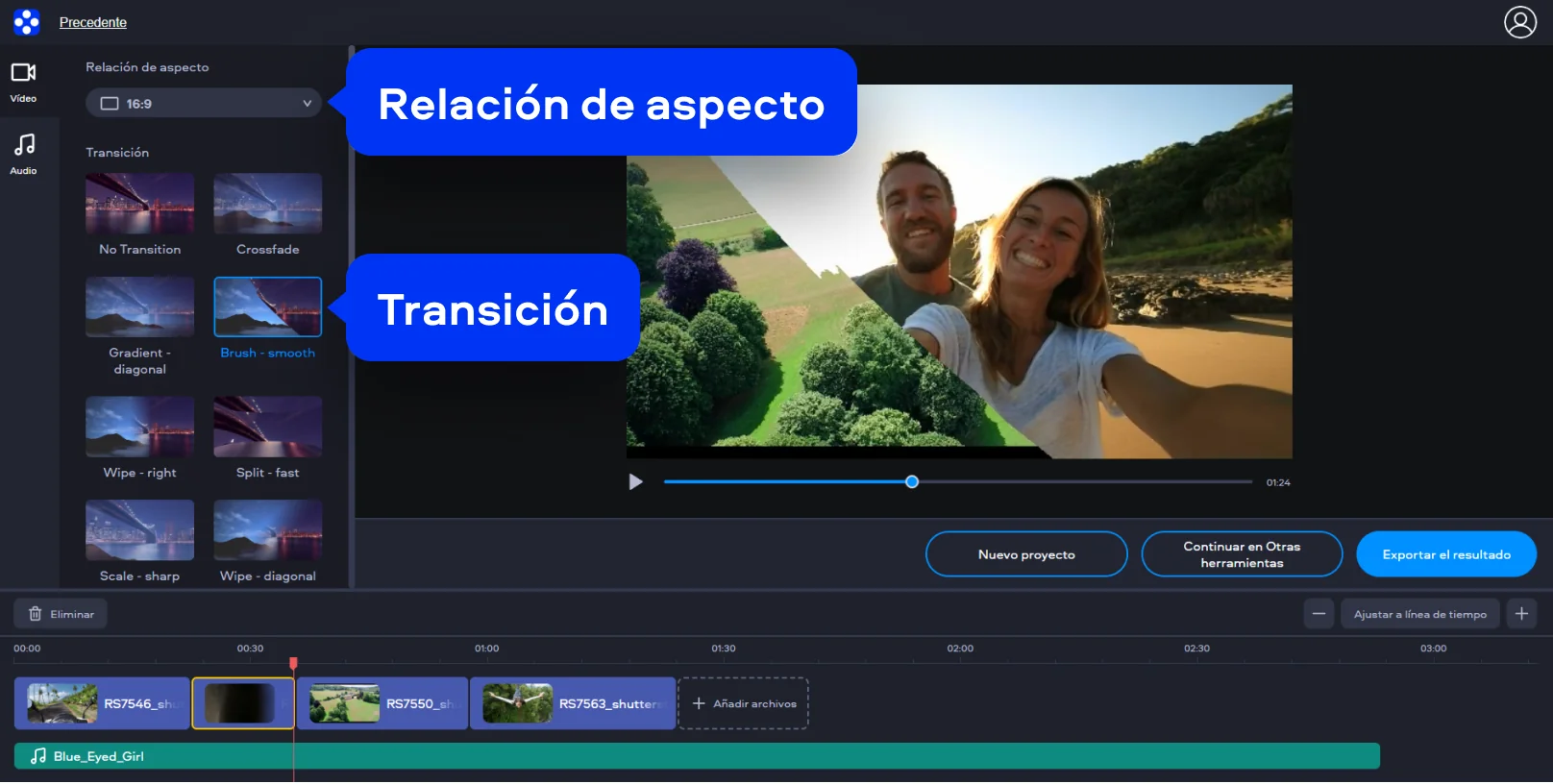The height and width of the screenshot is (784, 1553).
Task: Select the RS7546_shutterstock clip in timeline
Action: coord(102,704)
